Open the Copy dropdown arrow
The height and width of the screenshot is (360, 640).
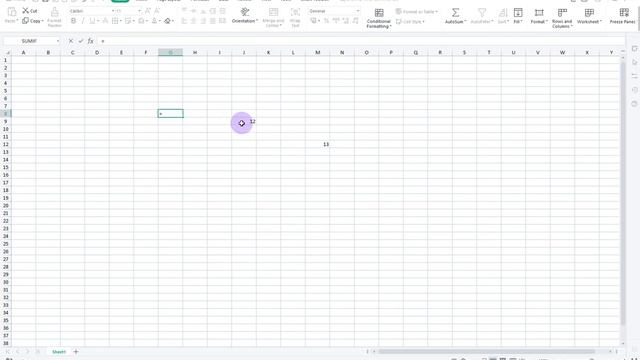pyautogui.click(x=42, y=21)
